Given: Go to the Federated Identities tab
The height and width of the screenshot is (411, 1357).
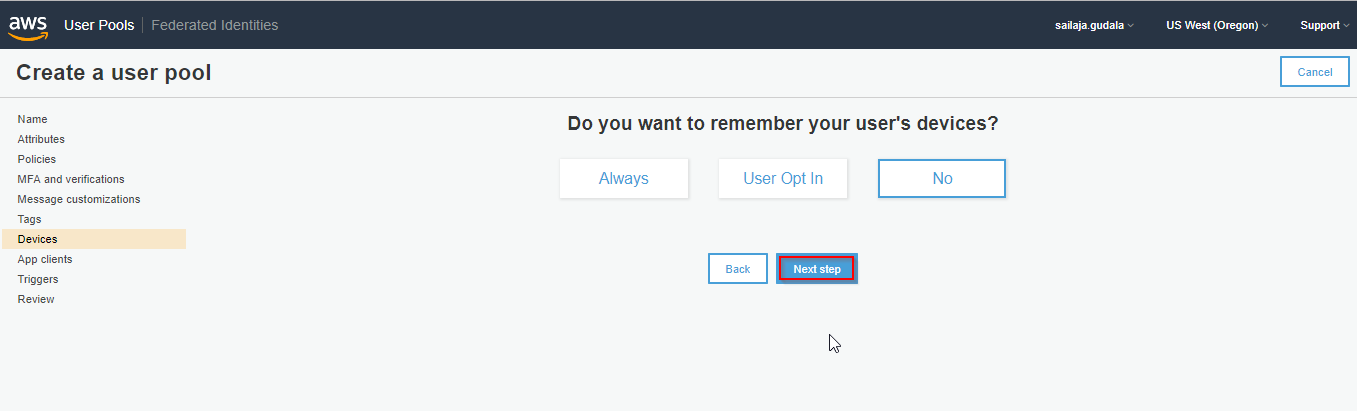Looking at the screenshot, I should [x=215, y=25].
